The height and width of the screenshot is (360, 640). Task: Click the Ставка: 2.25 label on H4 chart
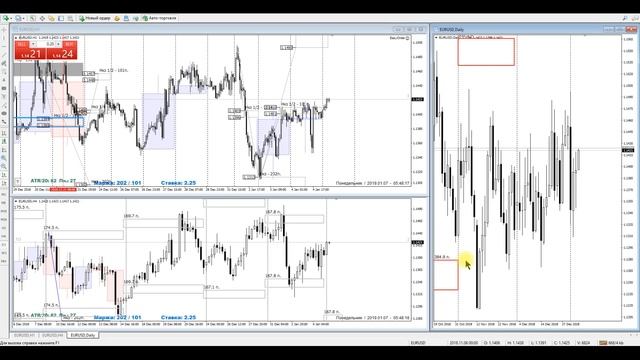178,317
